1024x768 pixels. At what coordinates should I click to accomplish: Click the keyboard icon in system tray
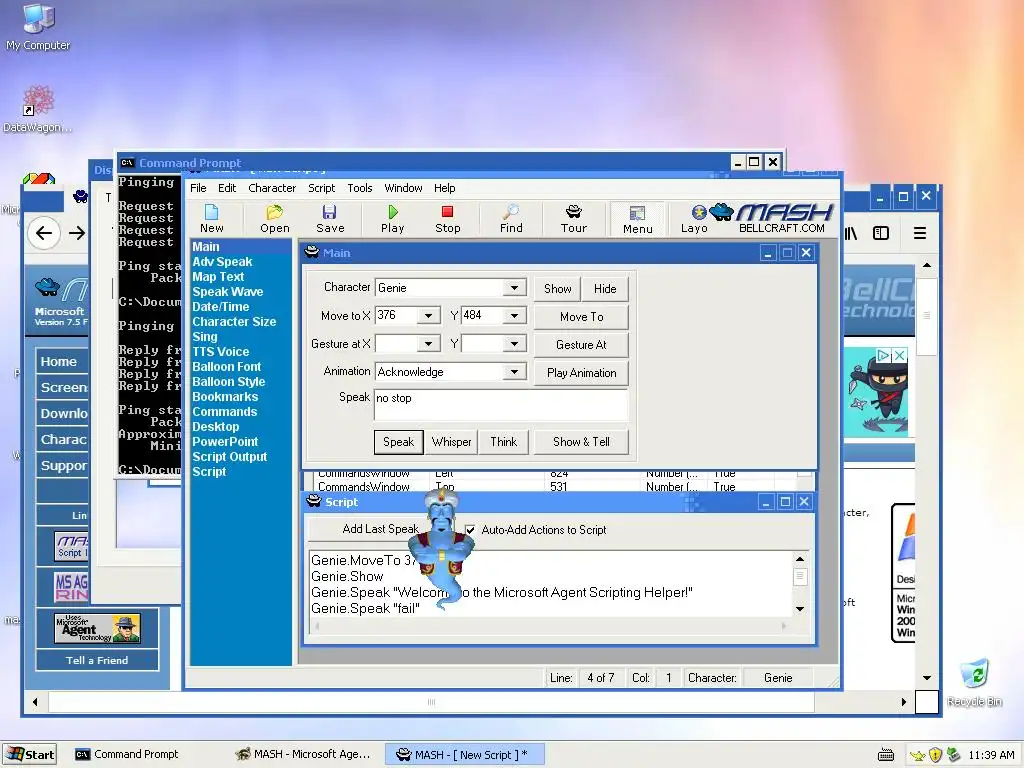coord(886,755)
